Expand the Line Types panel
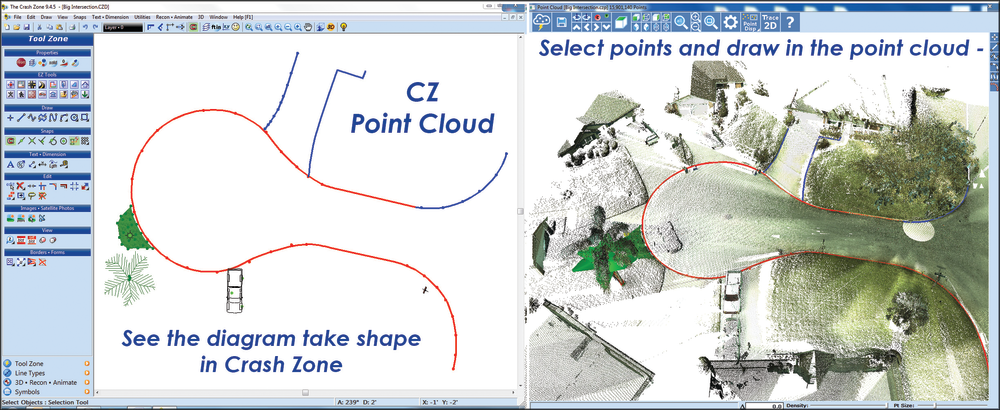This screenshot has width=1000, height=410. [31, 372]
